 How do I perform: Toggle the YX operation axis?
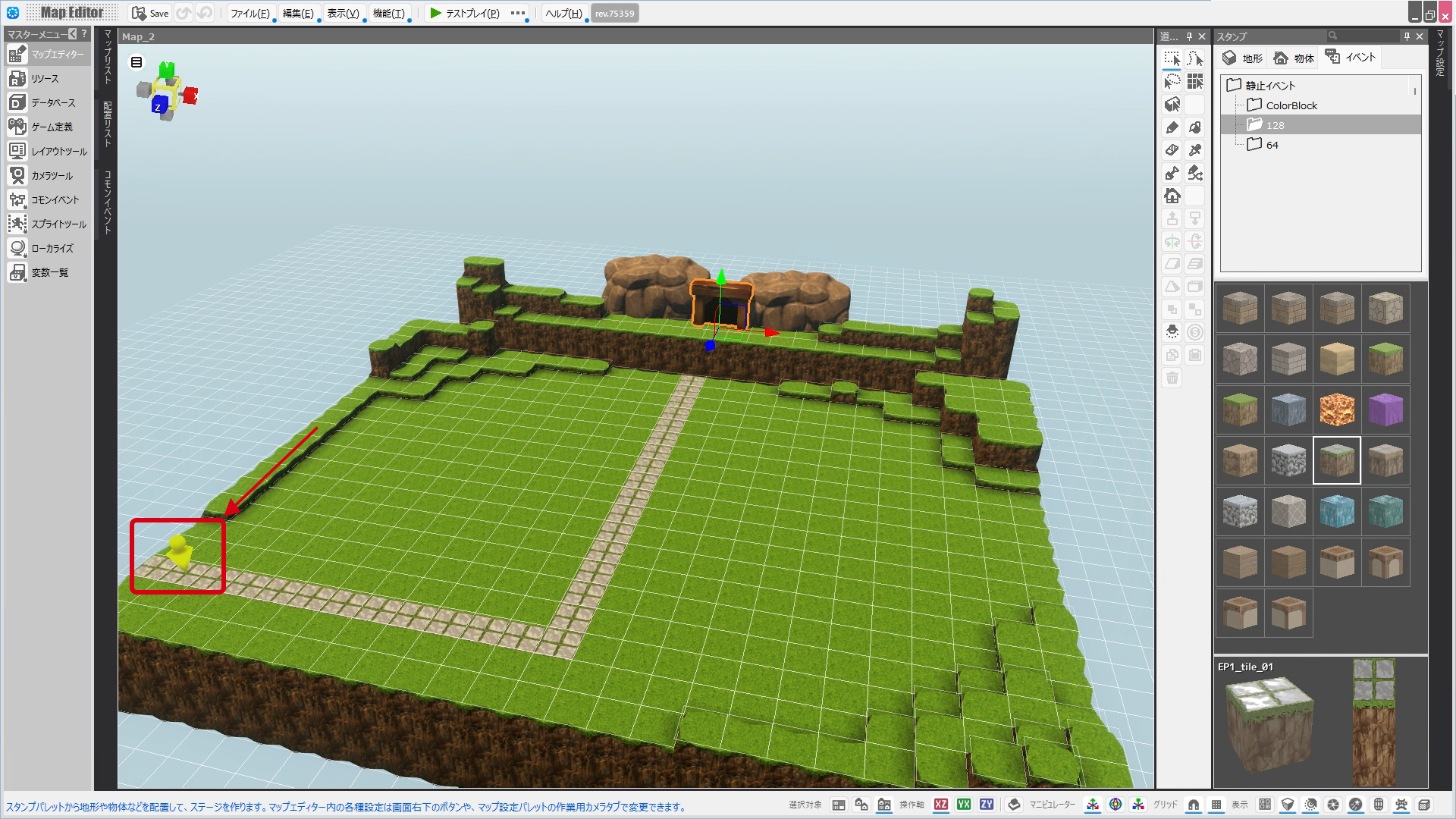(964, 805)
